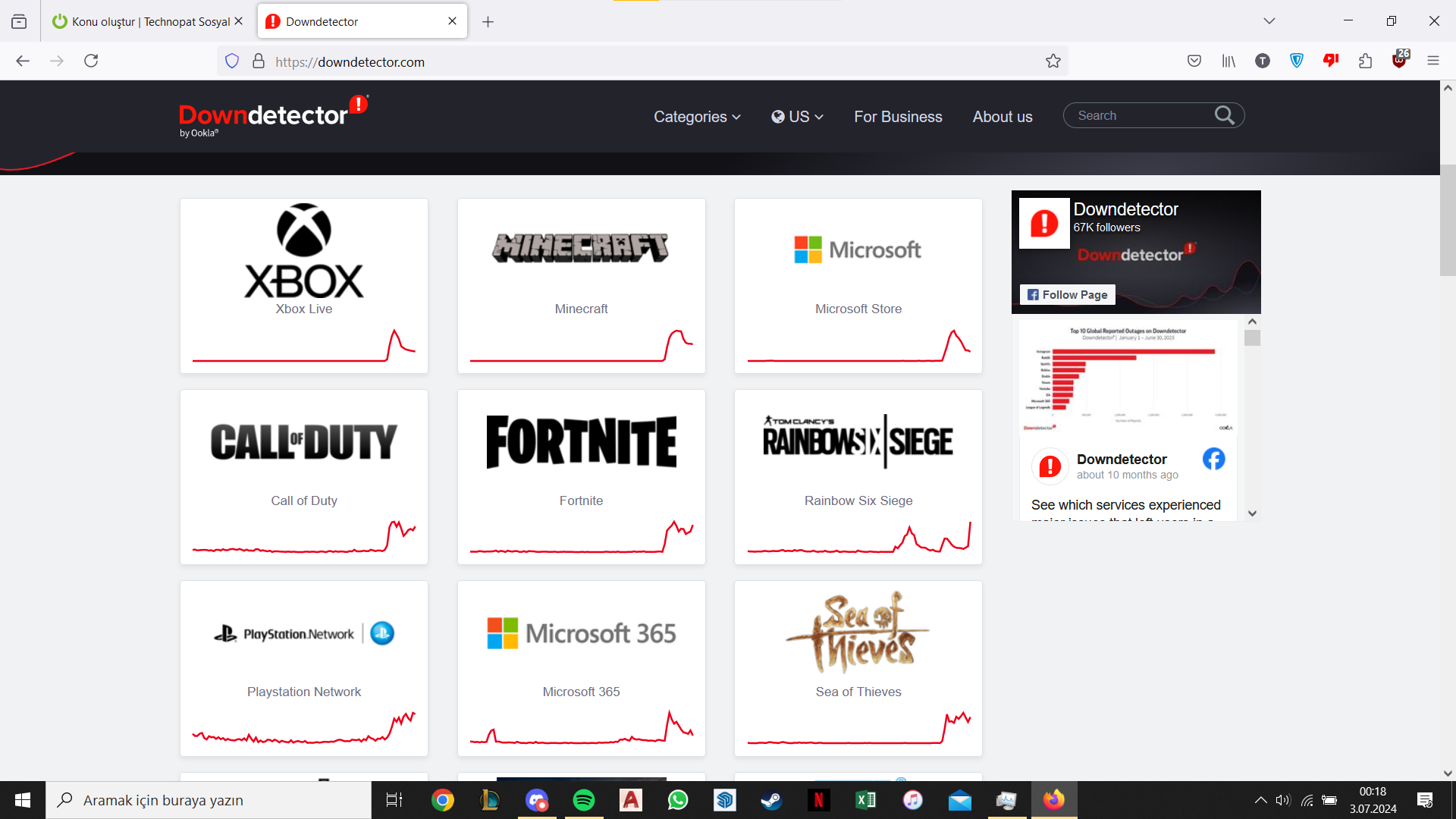Open tracking protection shield icon
The height and width of the screenshot is (819, 1456).
coord(232,61)
